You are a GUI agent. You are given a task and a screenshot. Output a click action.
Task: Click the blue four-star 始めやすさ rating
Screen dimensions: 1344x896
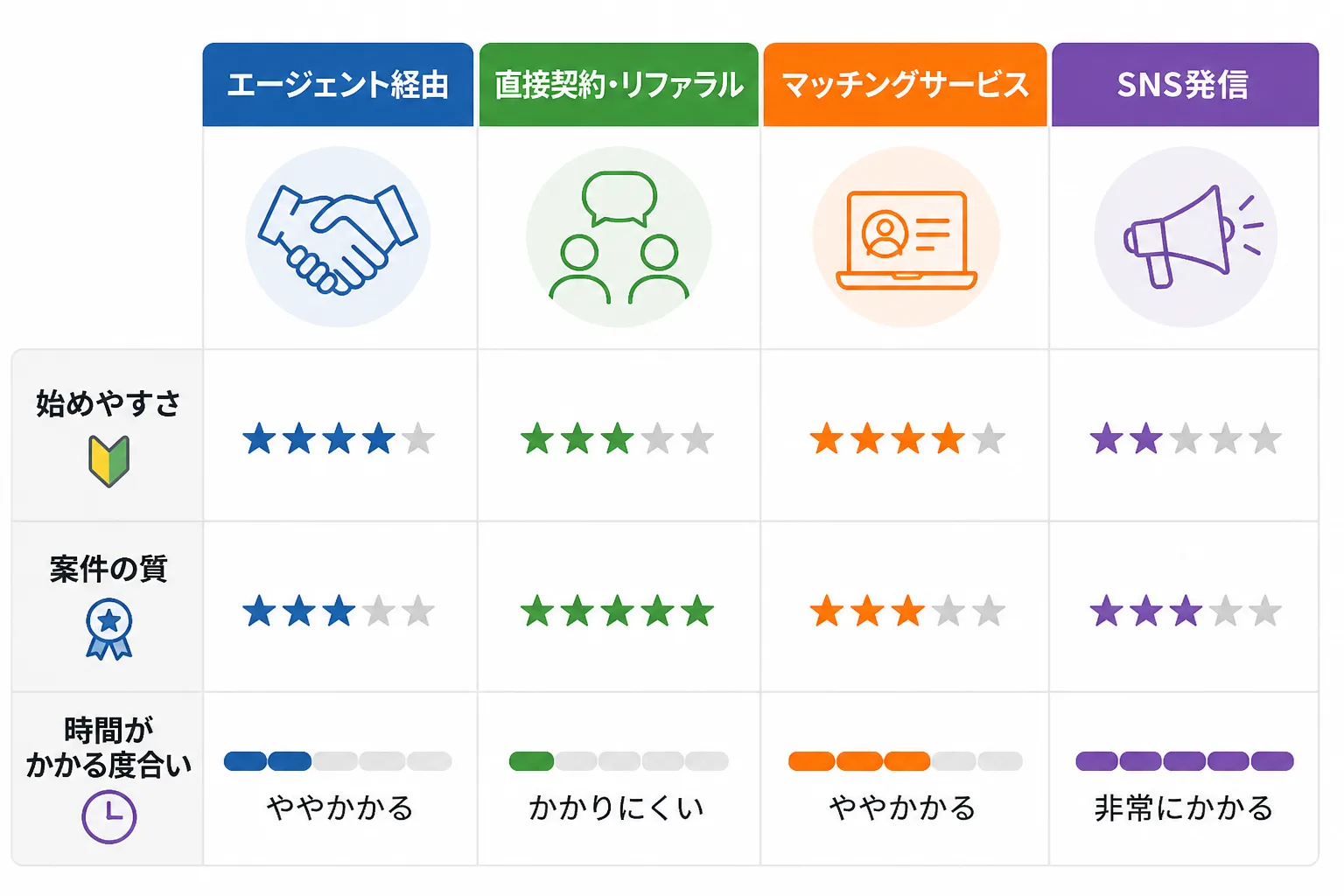point(339,438)
